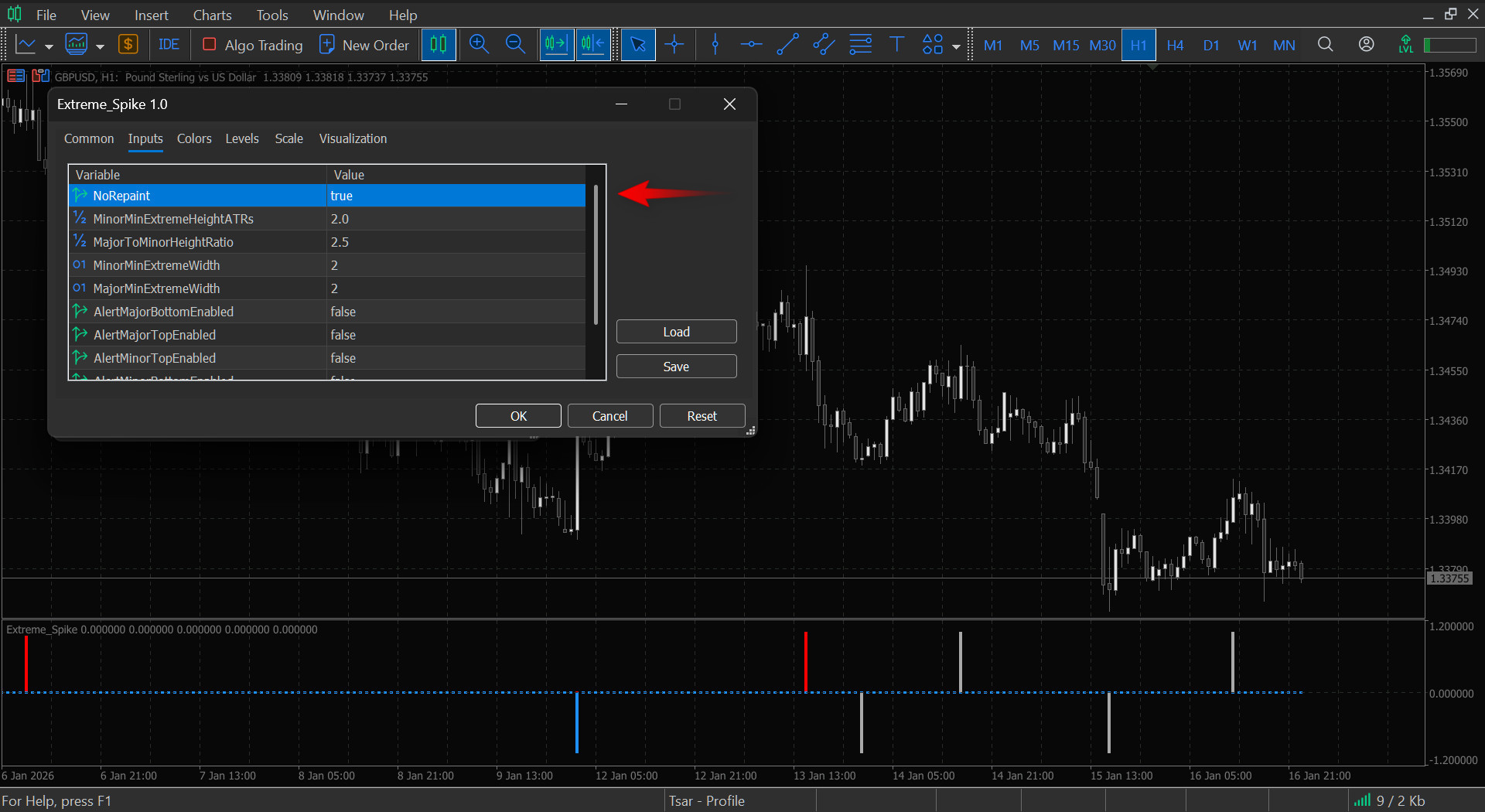
Task: Zoom out of the chart
Action: click(515, 45)
